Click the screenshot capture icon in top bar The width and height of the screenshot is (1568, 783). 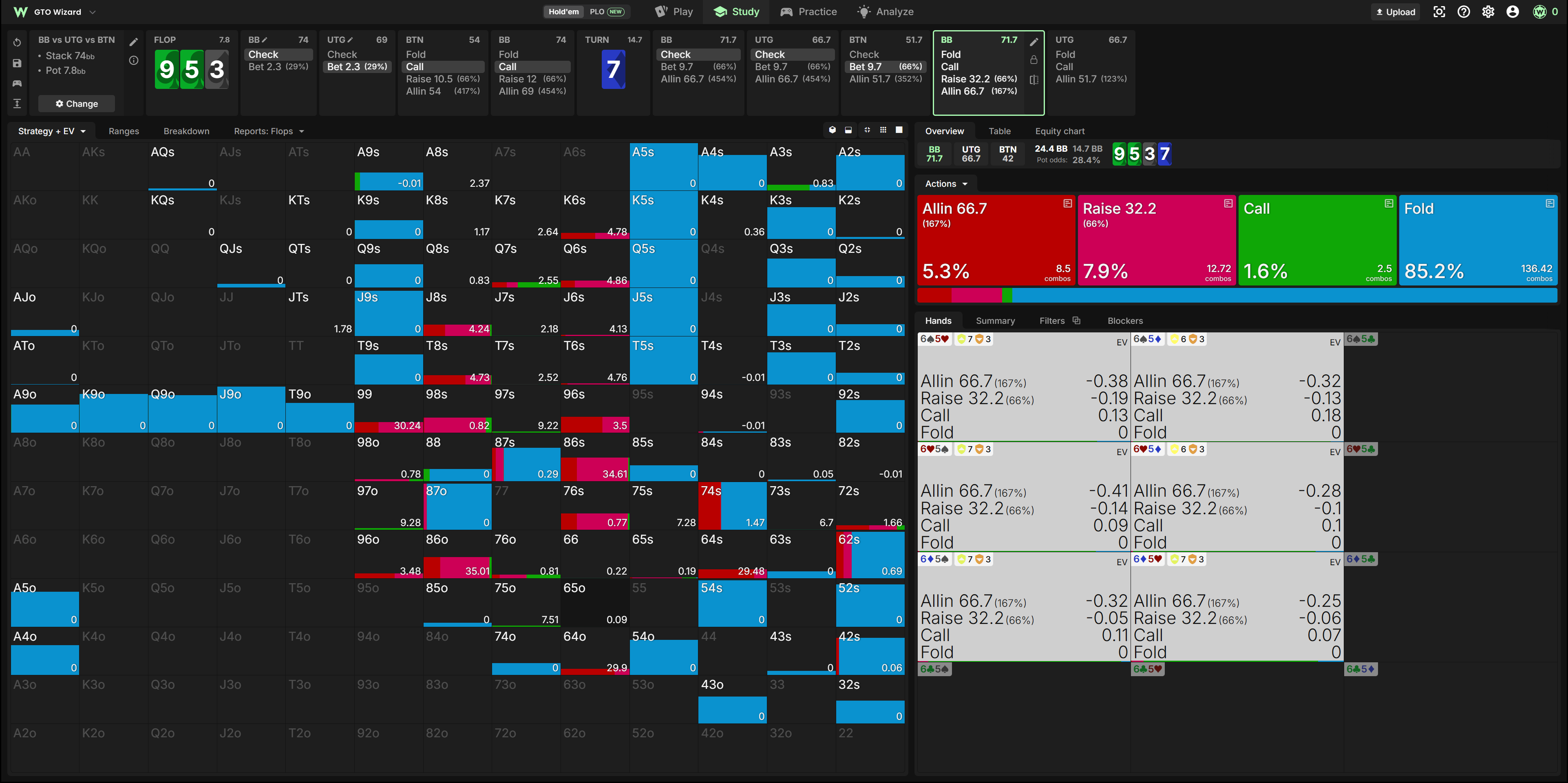point(1439,11)
